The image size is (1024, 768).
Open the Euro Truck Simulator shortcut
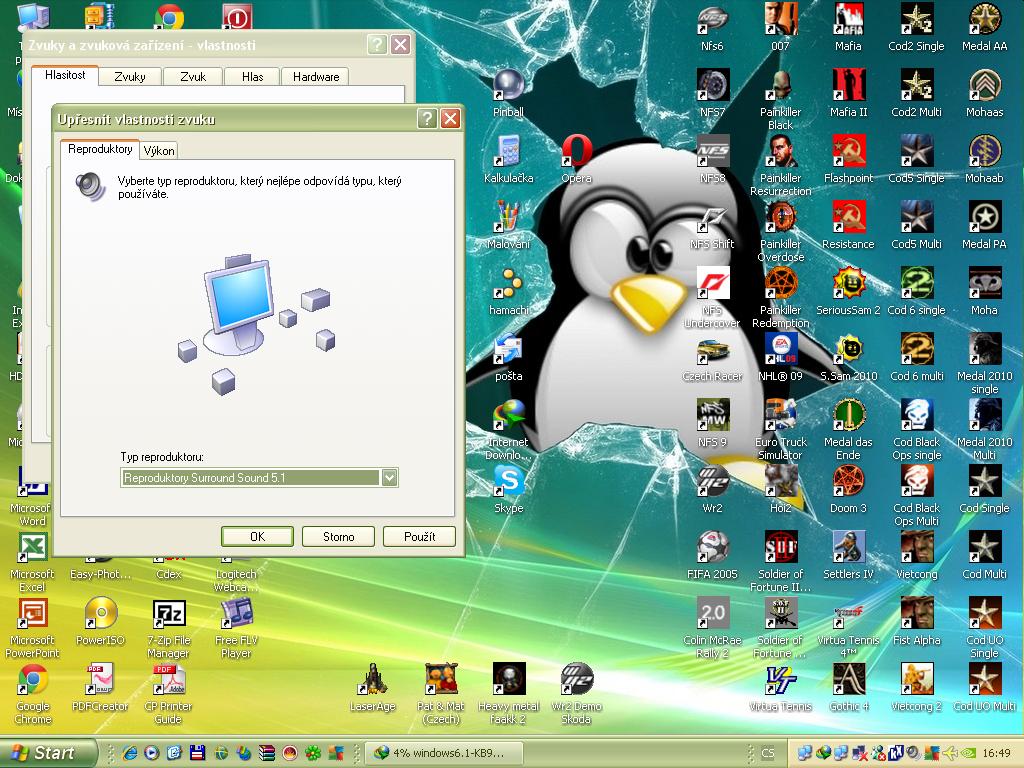[780, 417]
